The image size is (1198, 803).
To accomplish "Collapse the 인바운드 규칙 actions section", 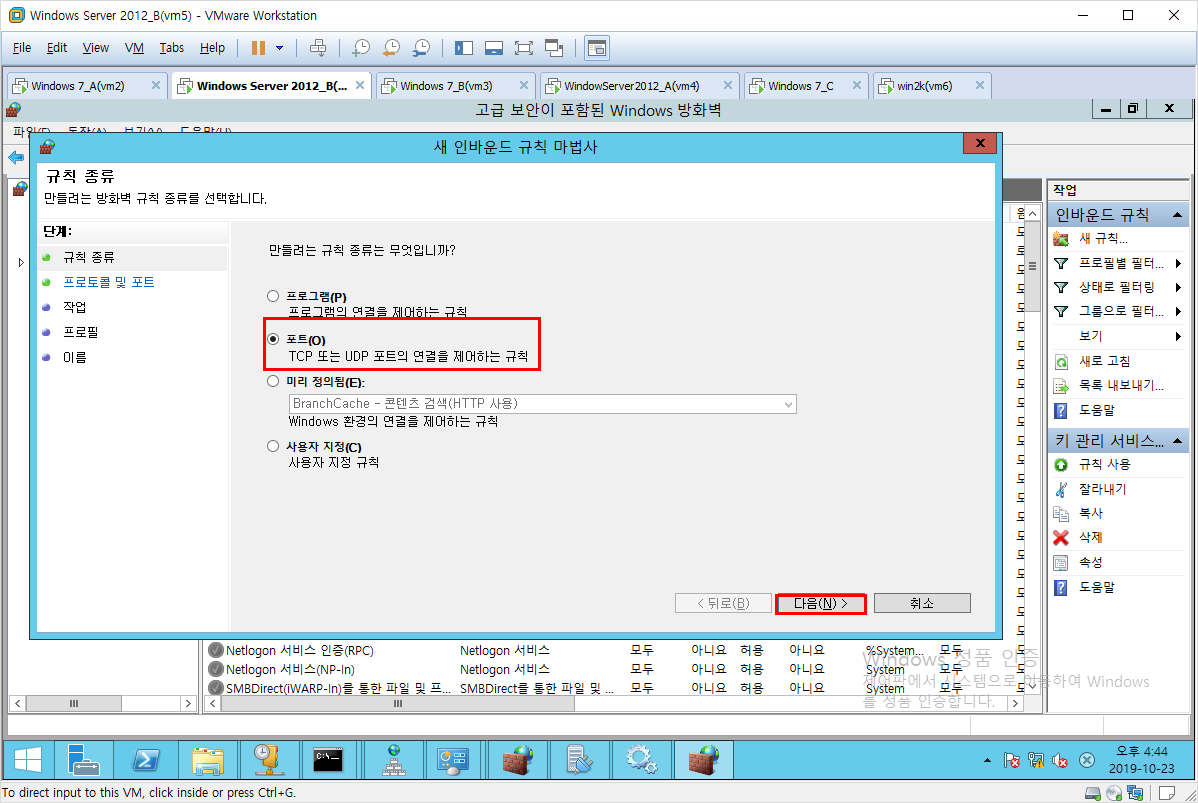I will [x=1177, y=215].
